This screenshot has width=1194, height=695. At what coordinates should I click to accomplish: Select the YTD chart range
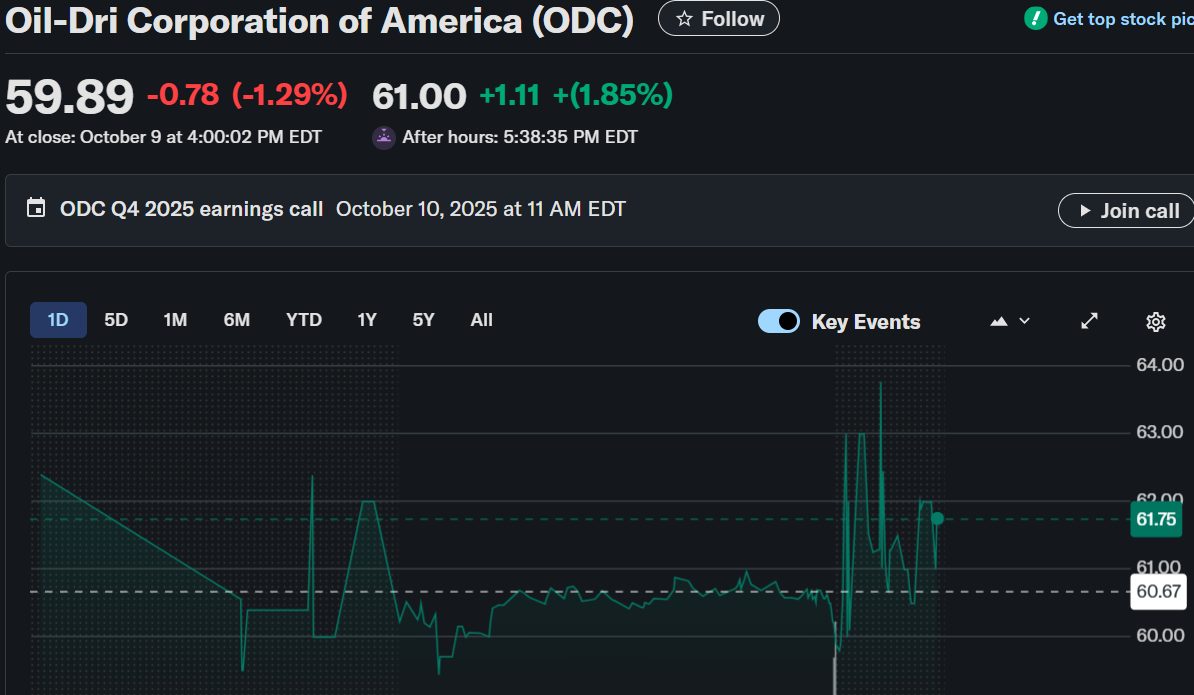(304, 320)
